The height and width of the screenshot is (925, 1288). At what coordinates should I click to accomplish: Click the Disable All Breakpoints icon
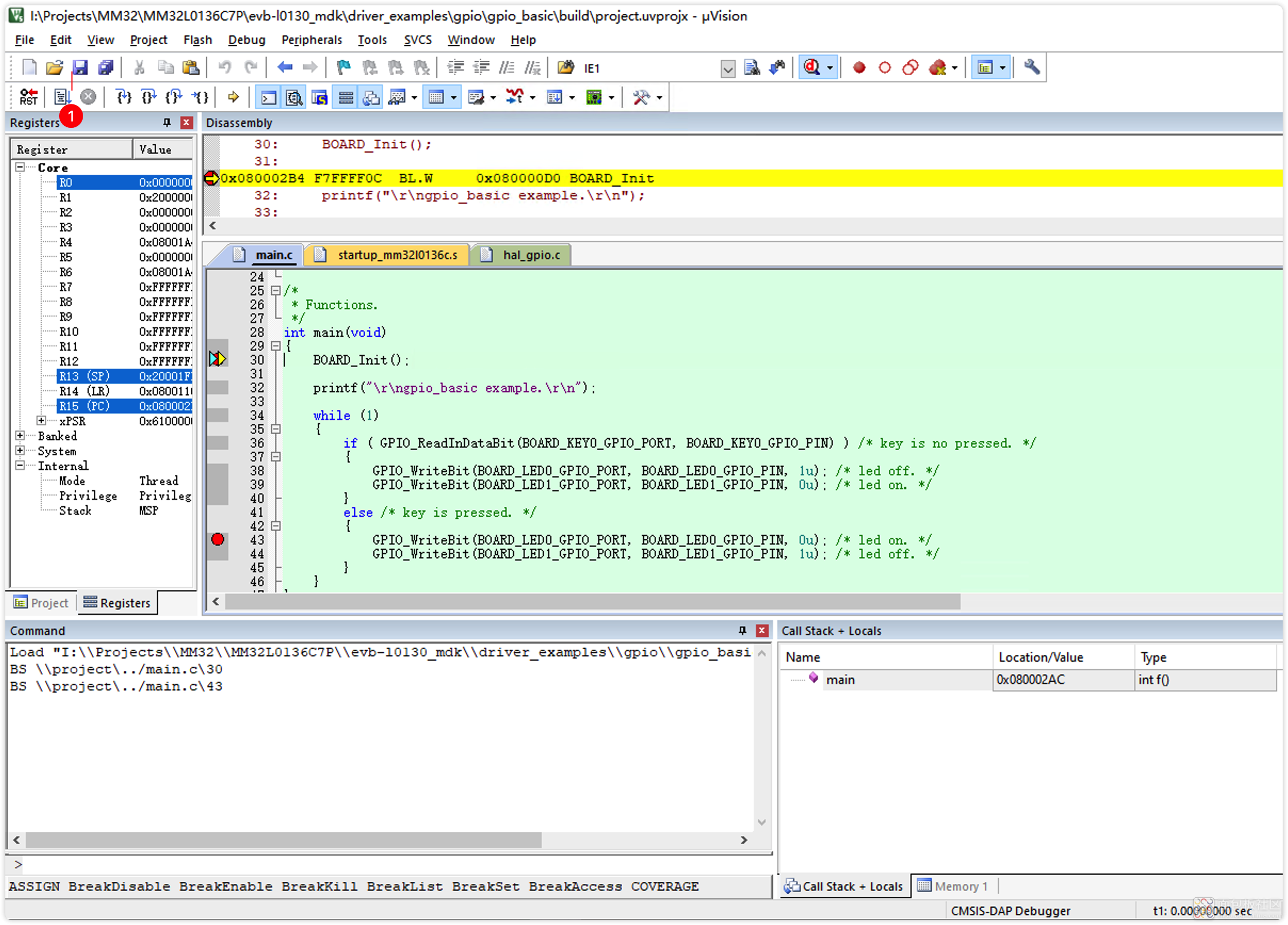tap(911, 68)
